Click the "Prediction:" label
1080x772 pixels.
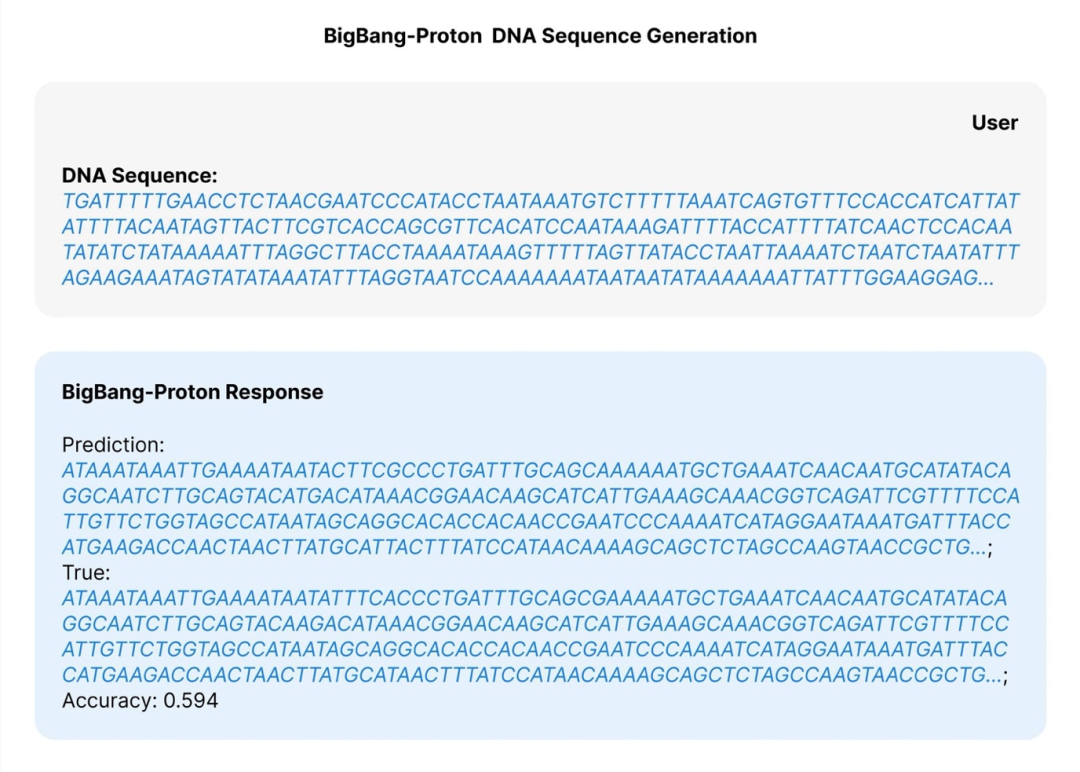(x=113, y=444)
